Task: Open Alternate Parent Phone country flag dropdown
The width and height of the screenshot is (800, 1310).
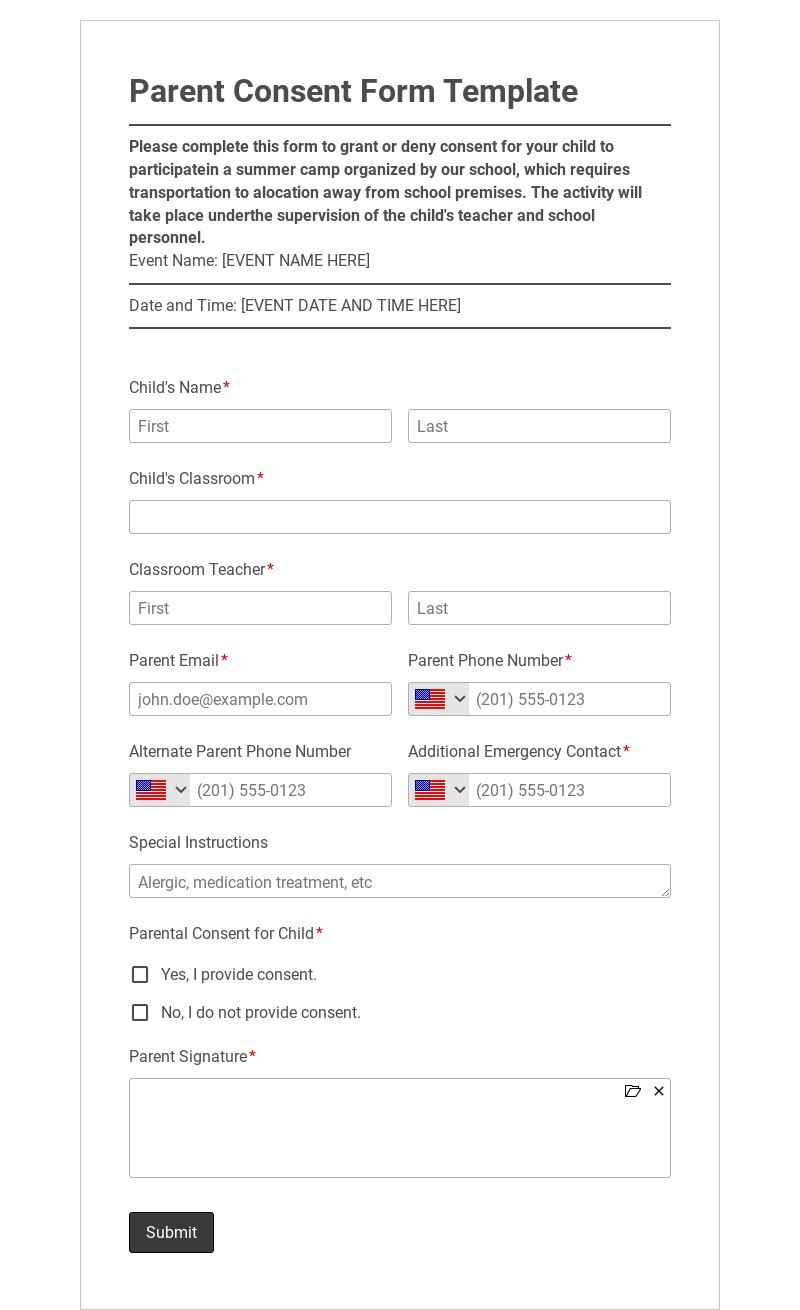Action: 160,791
